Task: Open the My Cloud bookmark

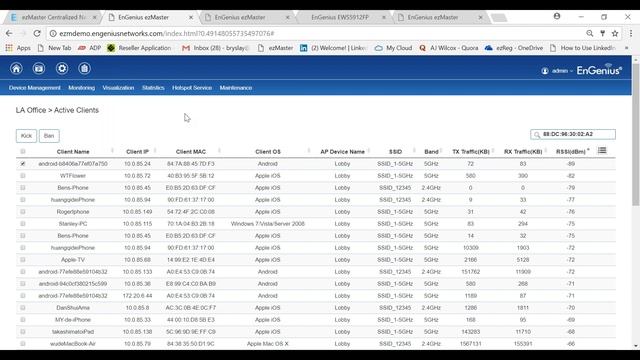Action: pyautogui.click(x=393, y=48)
